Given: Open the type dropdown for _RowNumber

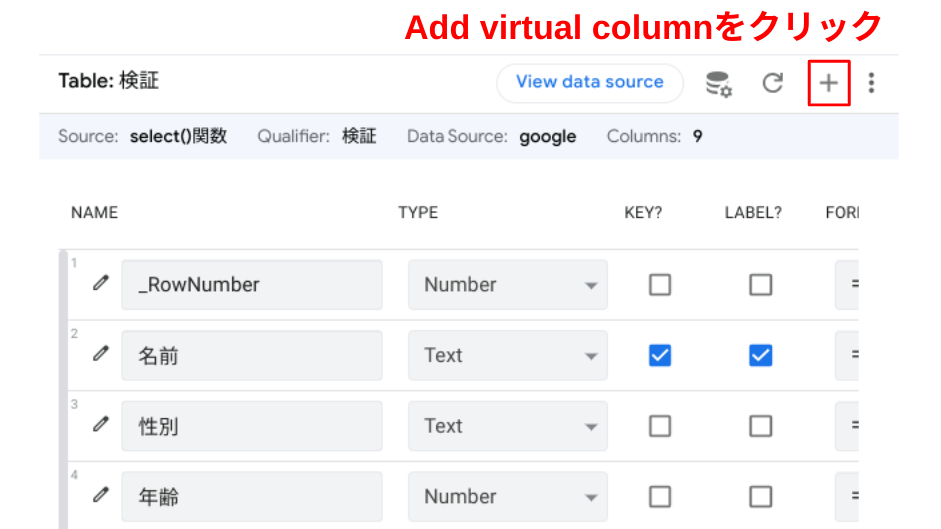Looking at the screenshot, I should [507, 285].
